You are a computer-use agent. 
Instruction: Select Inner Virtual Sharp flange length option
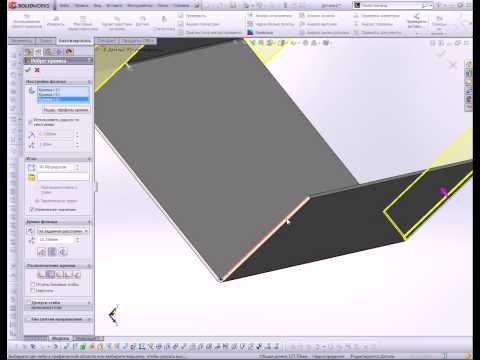coord(52,252)
